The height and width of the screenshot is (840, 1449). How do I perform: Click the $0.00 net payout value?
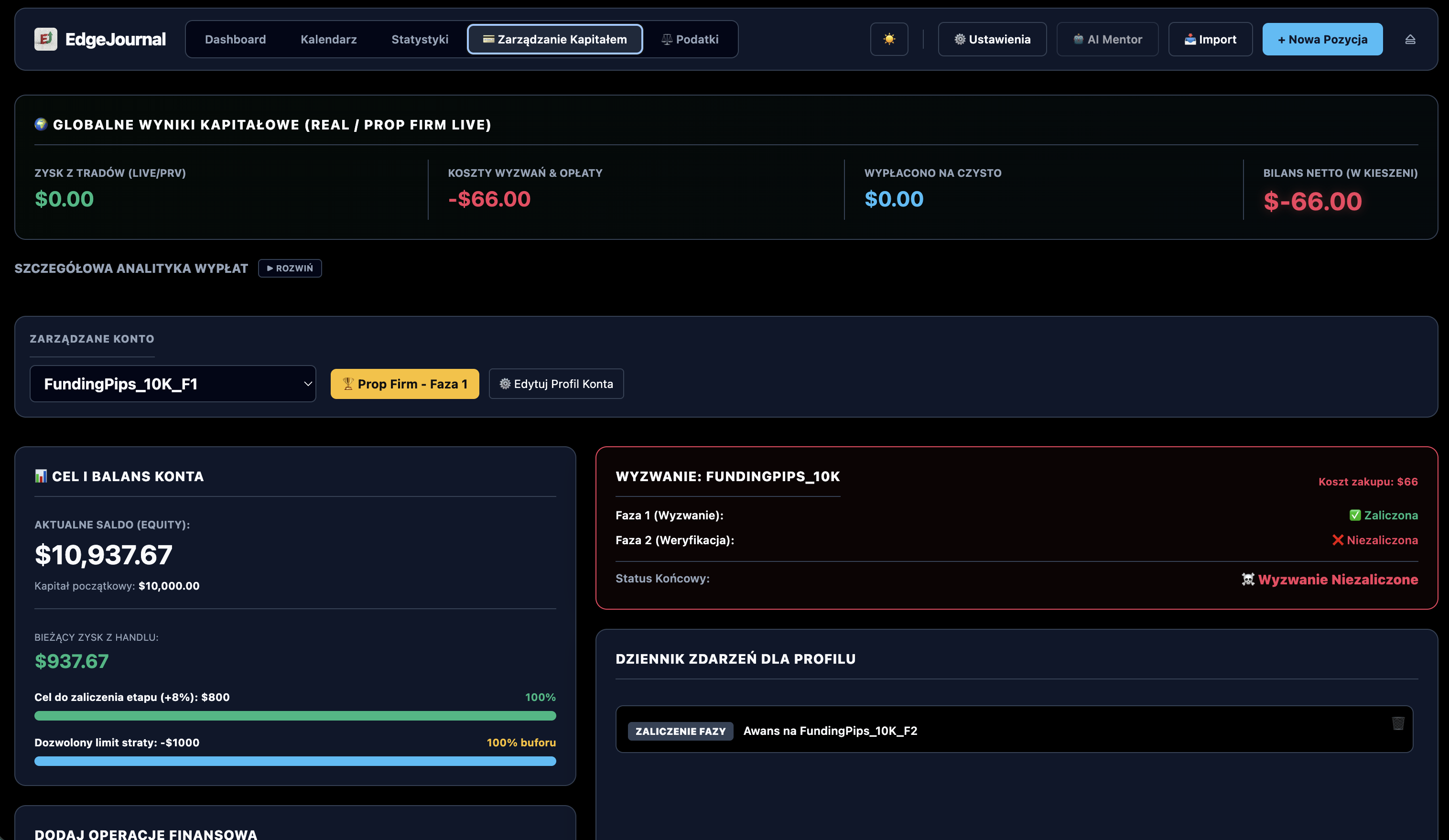[x=894, y=199]
